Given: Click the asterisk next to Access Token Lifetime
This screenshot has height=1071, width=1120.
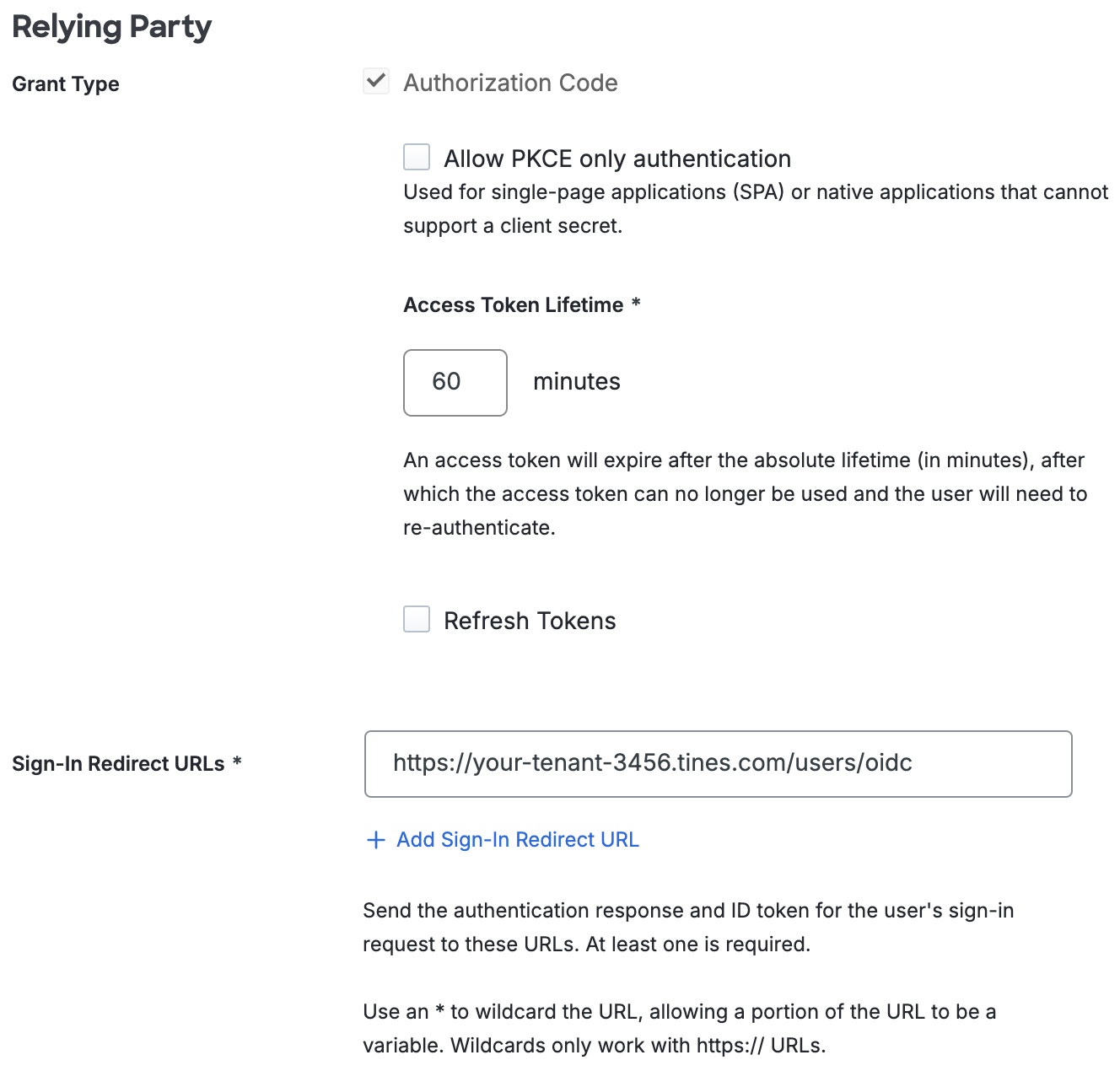Looking at the screenshot, I should point(636,304).
